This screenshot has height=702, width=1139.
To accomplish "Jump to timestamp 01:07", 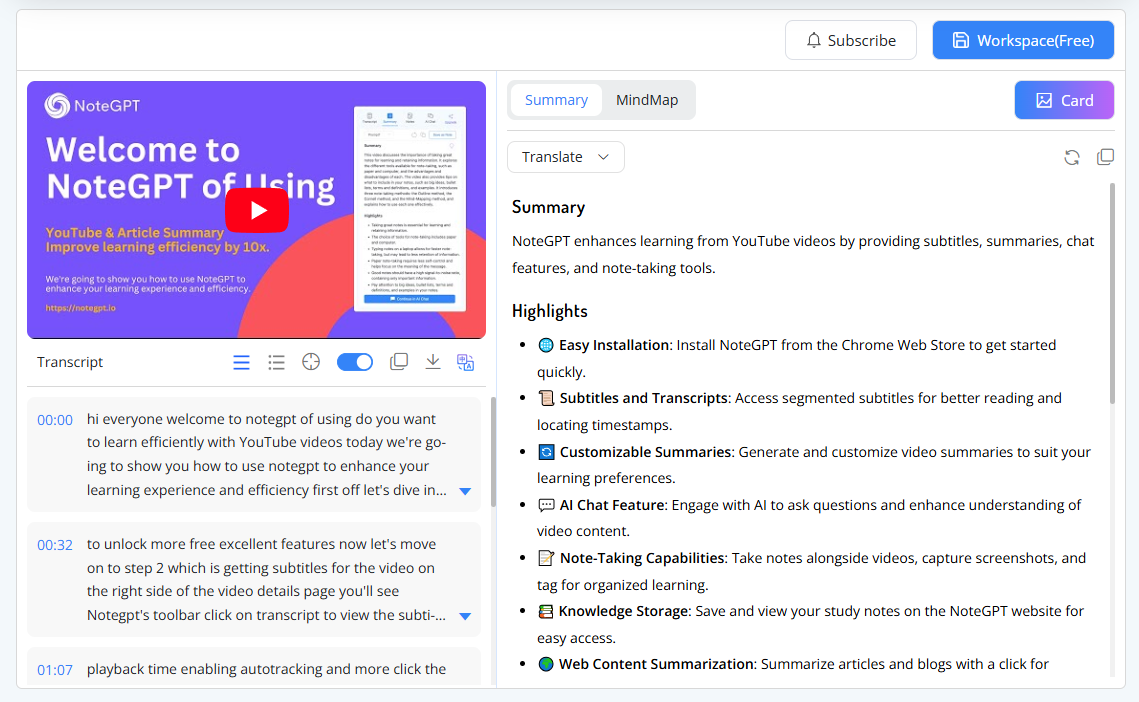I will [55, 670].
